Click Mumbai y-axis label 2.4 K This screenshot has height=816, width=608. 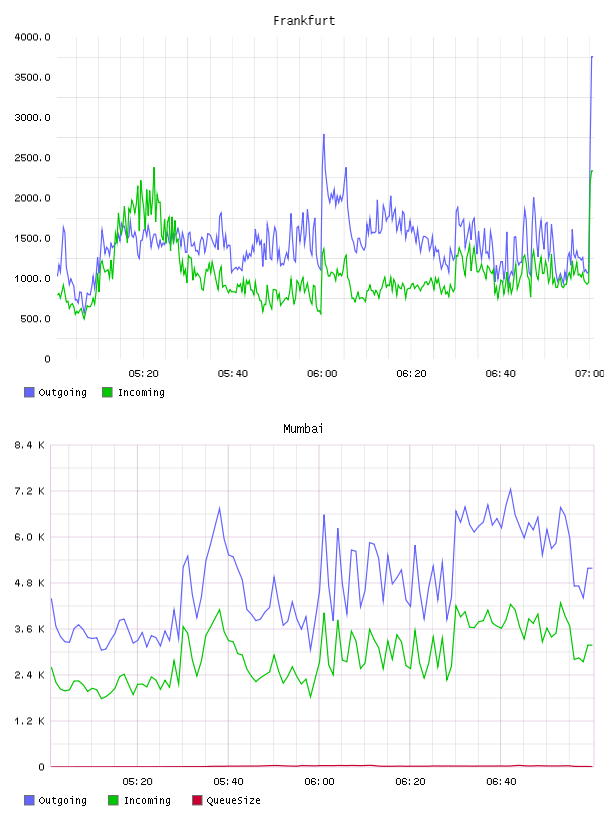click(x=29, y=675)
